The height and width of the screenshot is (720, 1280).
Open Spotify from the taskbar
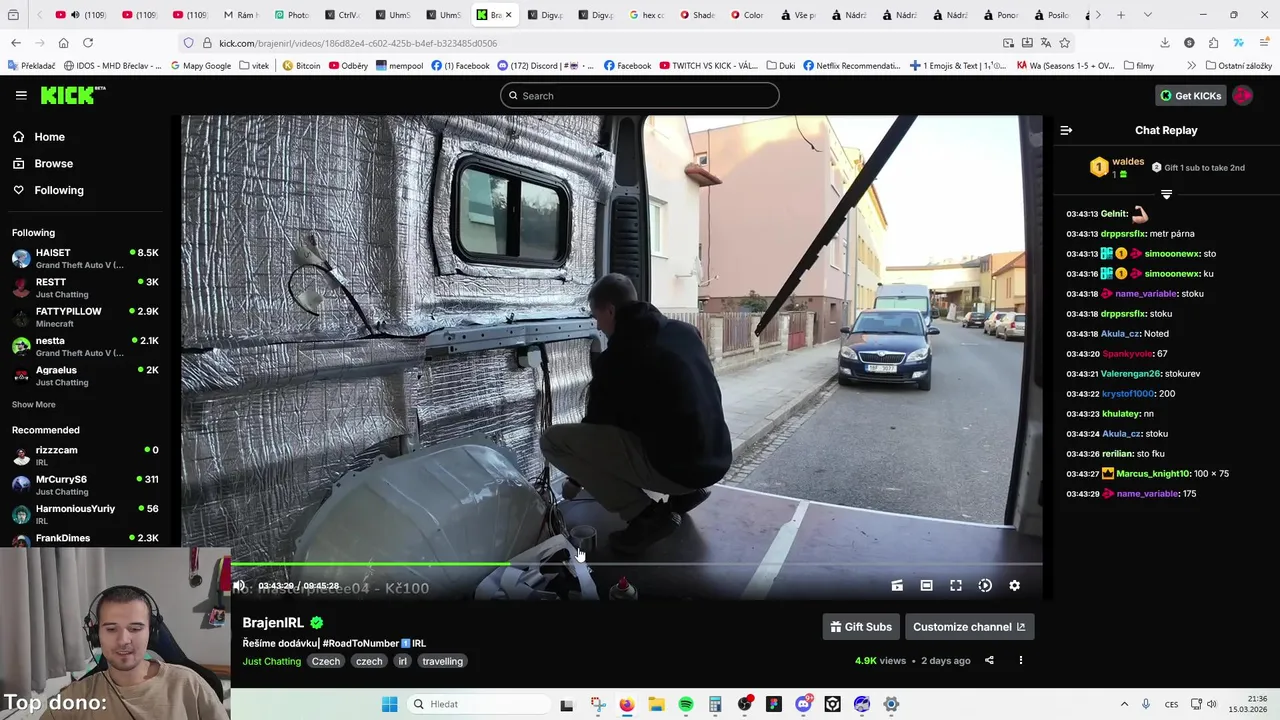(x=685, y=704)
